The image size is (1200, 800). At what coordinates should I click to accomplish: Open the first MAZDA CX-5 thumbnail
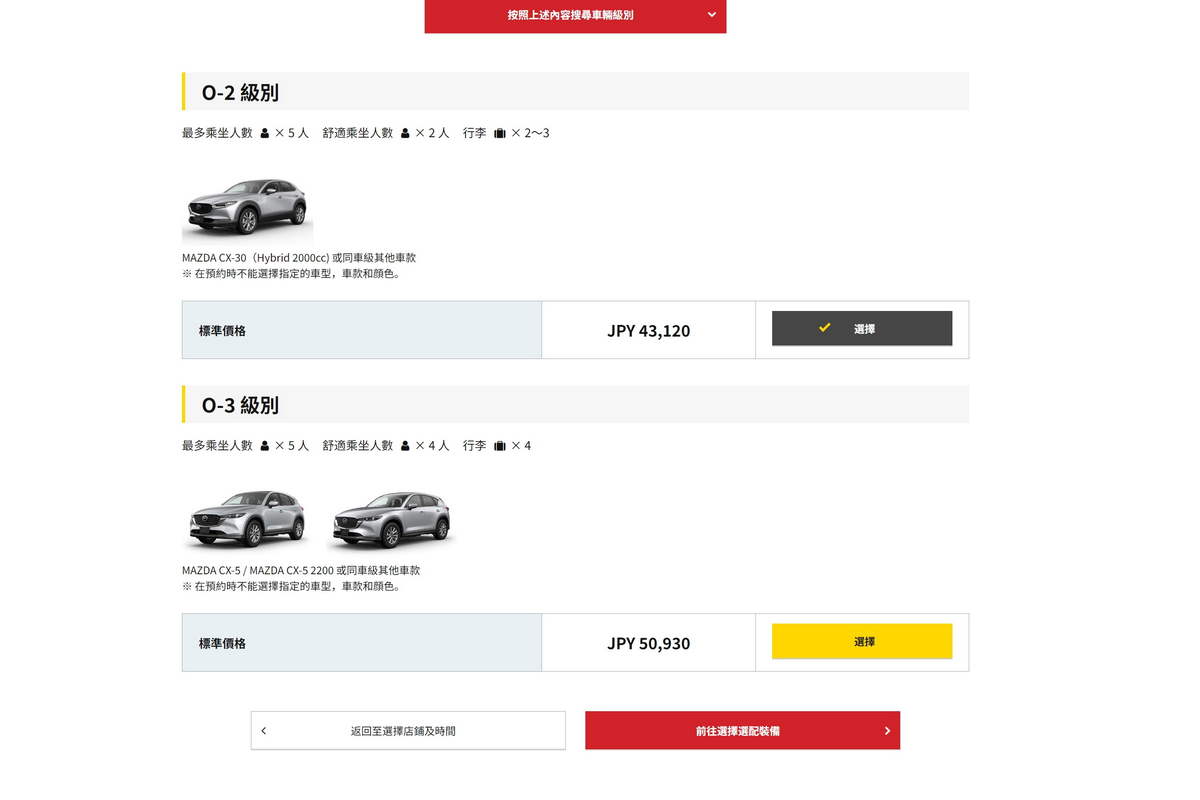[x=247, y=518]
